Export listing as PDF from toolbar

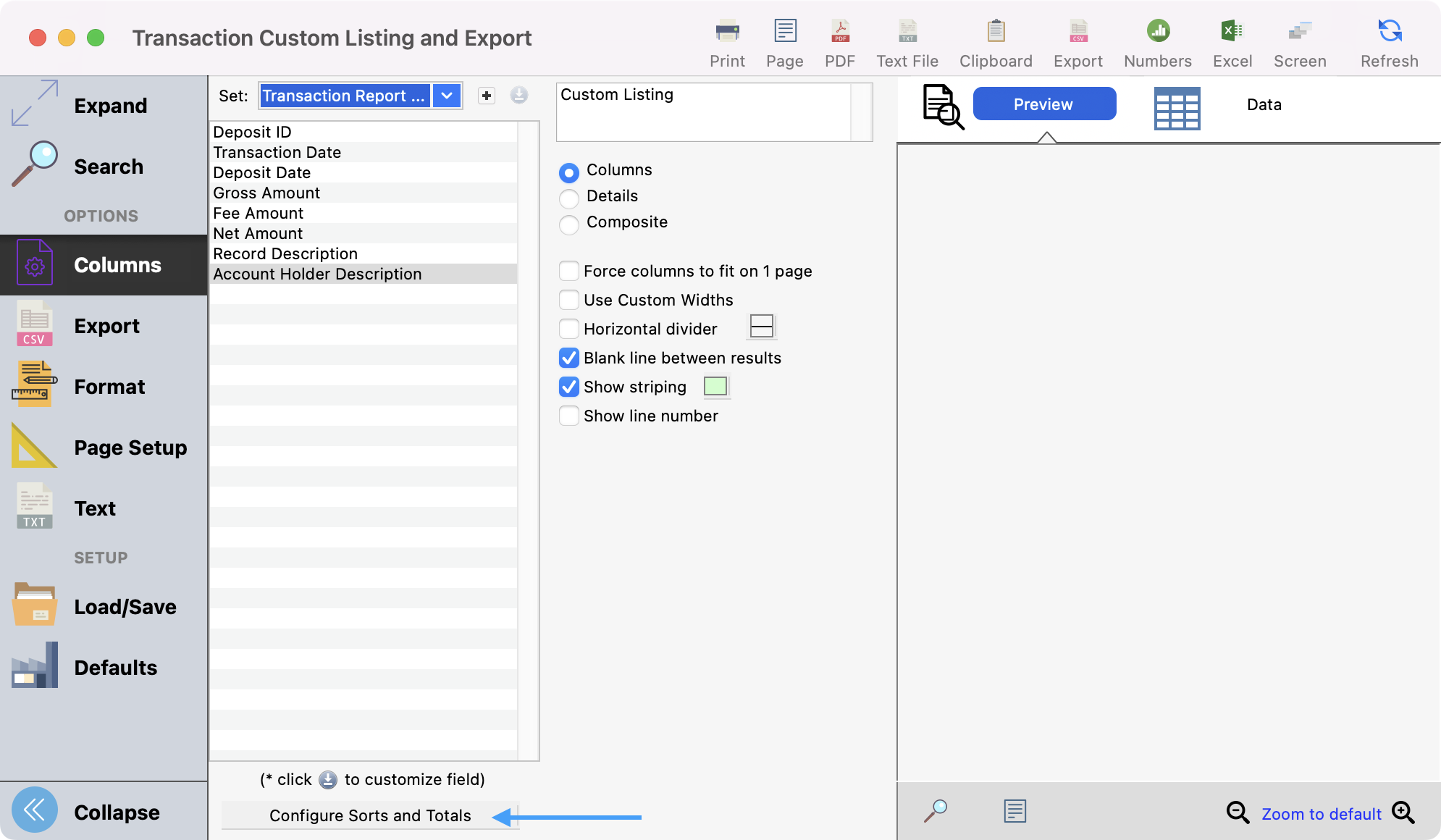(x=840, y=32)
